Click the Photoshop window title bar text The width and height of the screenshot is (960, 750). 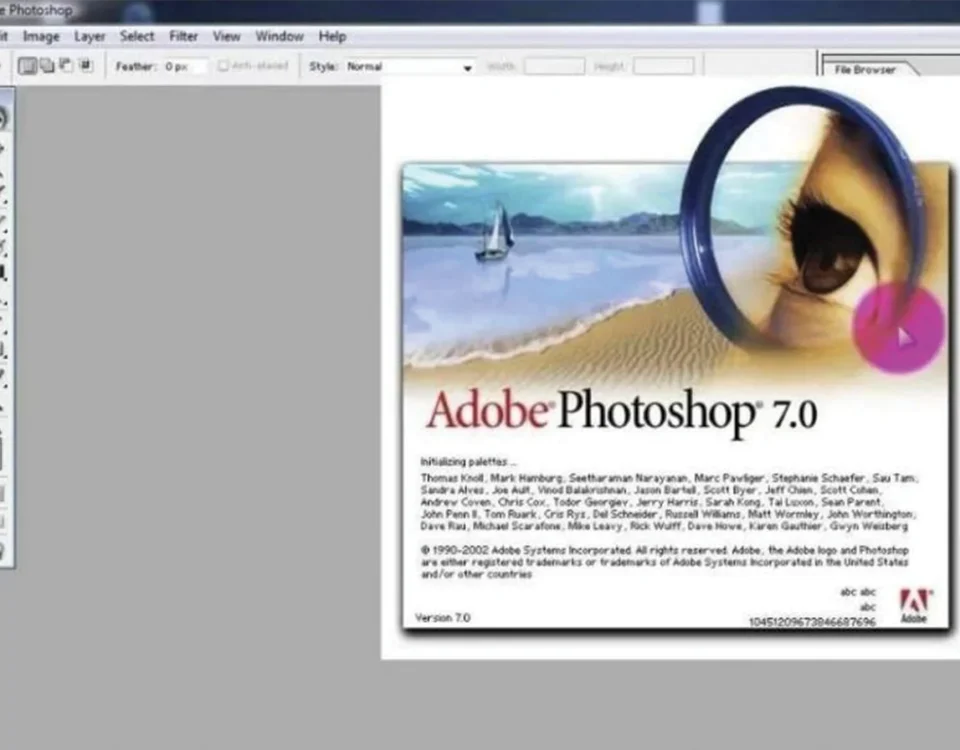click(37, 10)
